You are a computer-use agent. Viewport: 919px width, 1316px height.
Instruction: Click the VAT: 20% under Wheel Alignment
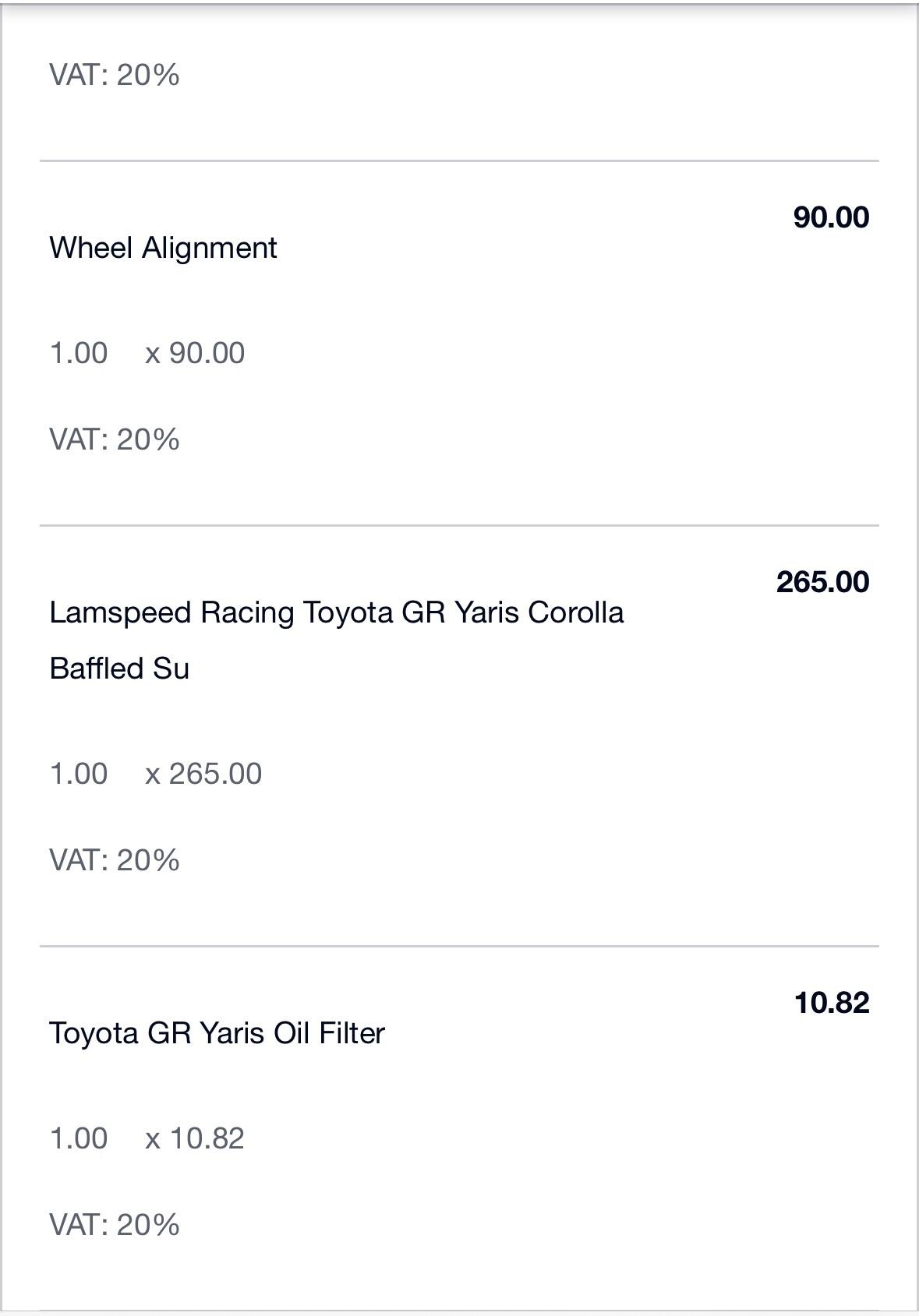point(115,439)
